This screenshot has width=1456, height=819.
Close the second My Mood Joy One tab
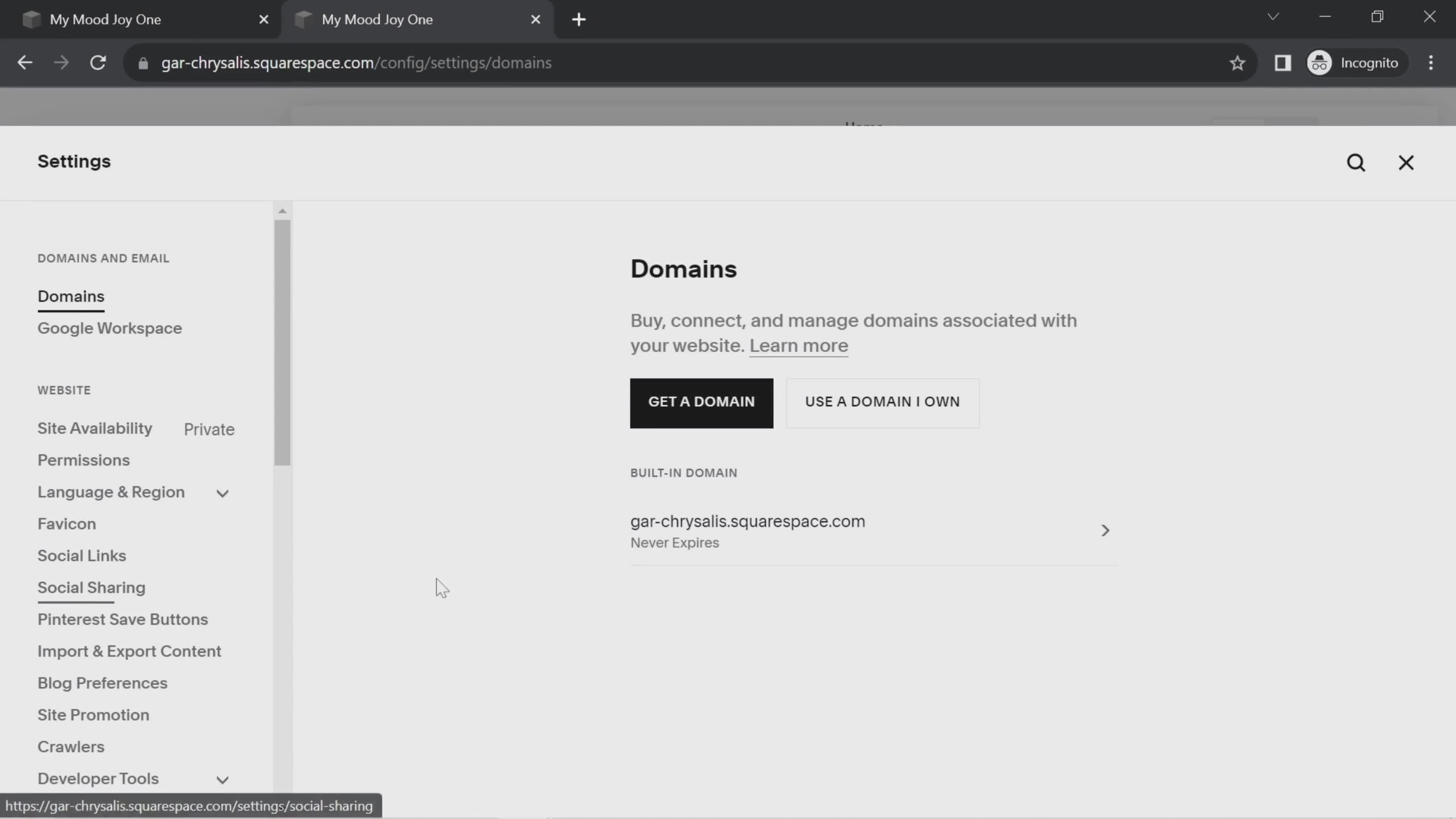pyautogui.click(x=535, y=19)
